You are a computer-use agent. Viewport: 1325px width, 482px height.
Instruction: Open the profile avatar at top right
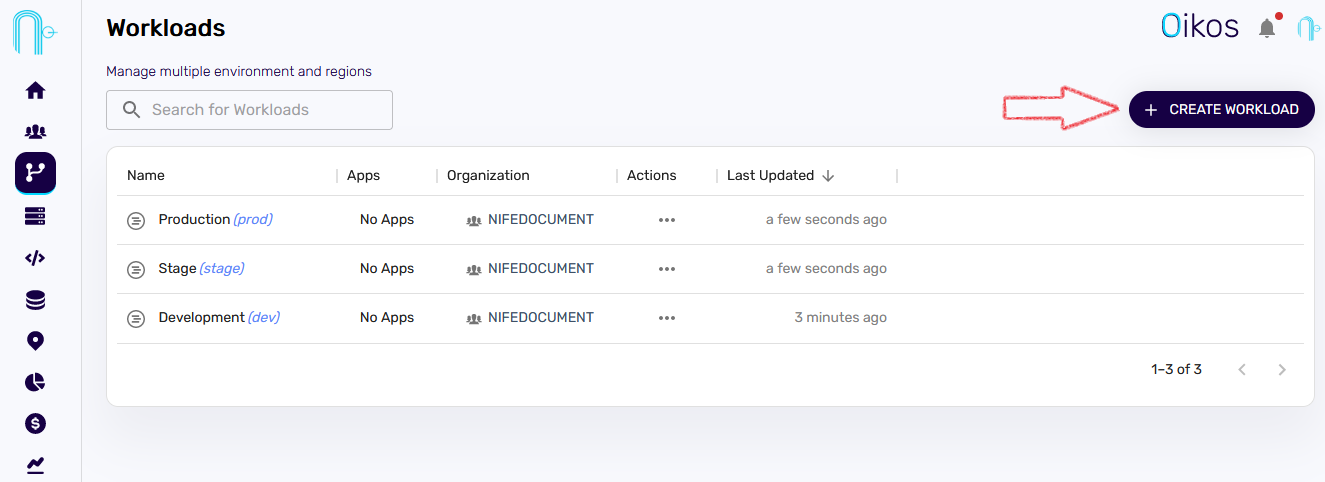pos(1308,28)
